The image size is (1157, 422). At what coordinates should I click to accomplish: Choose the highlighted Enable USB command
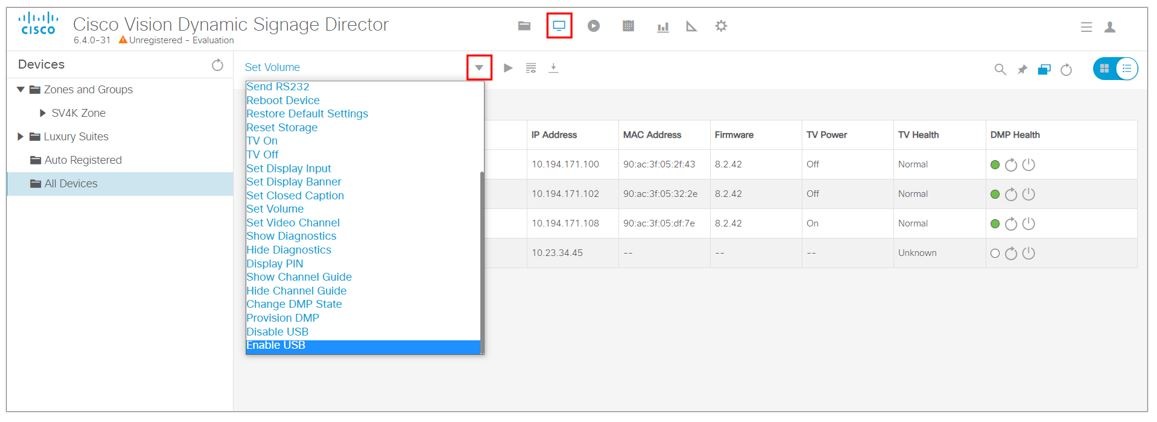coord(363,346)
